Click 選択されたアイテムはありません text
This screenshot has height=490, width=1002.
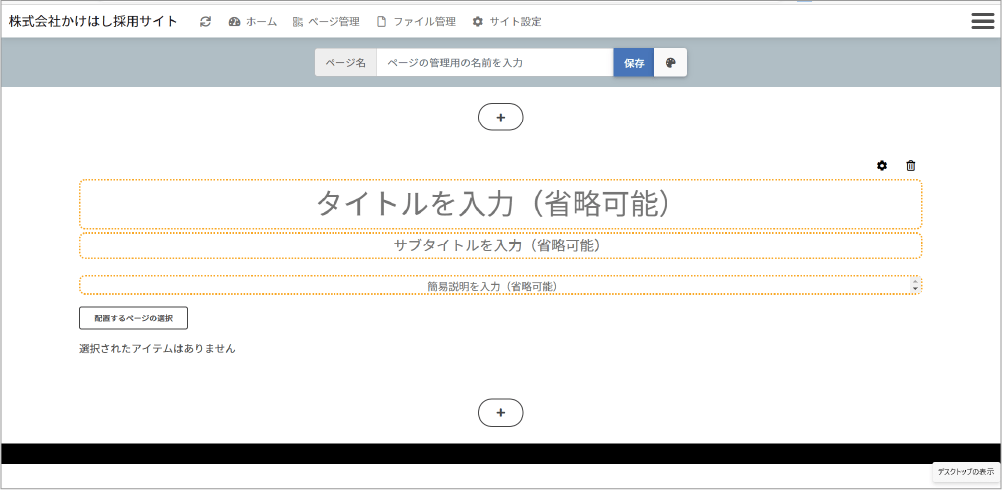pyautogui.click(x=157, y=349)
